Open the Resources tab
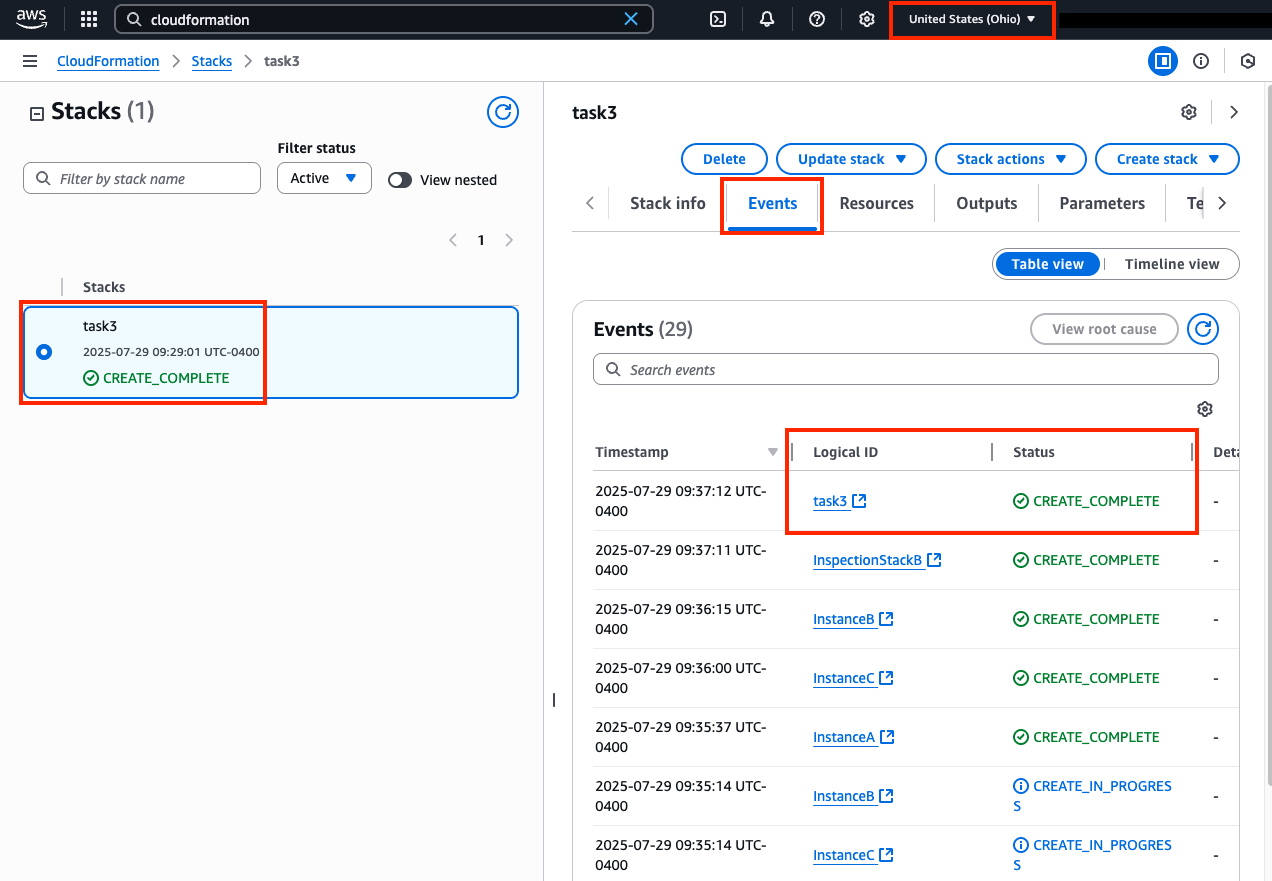This screenshot has height=881, width=1272. pos(877,203)
